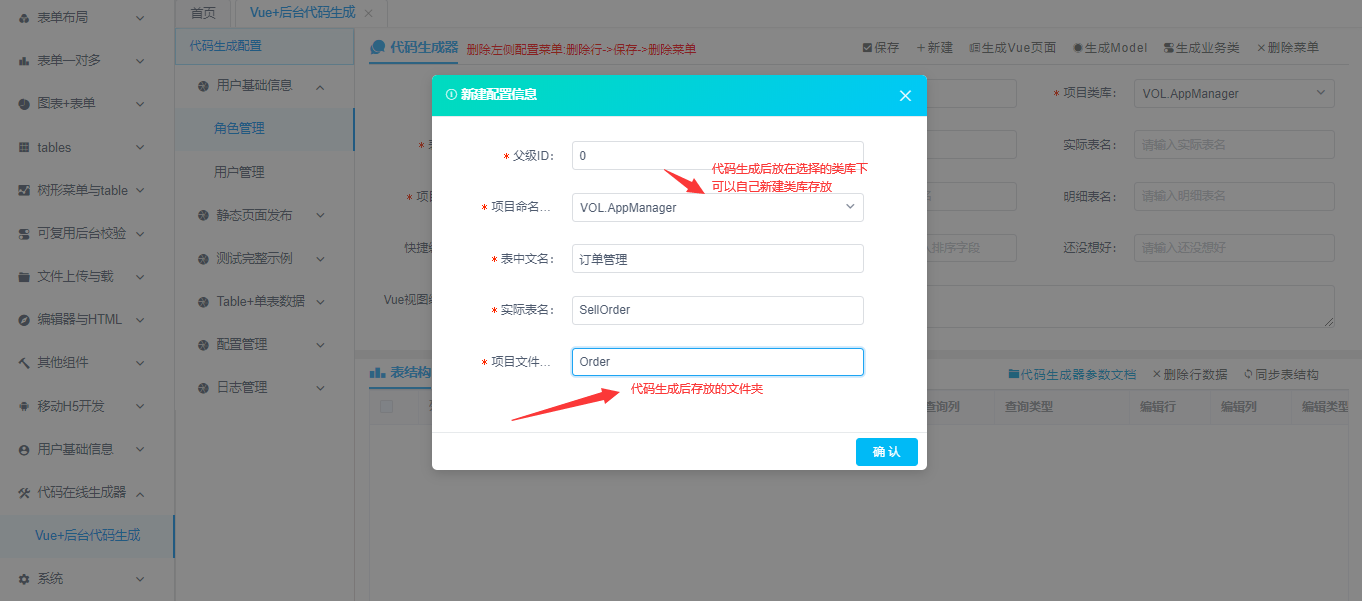Click the 日志管理 tree icon
This screenshot has height=601, width=1362.
[x=204, y=387]
